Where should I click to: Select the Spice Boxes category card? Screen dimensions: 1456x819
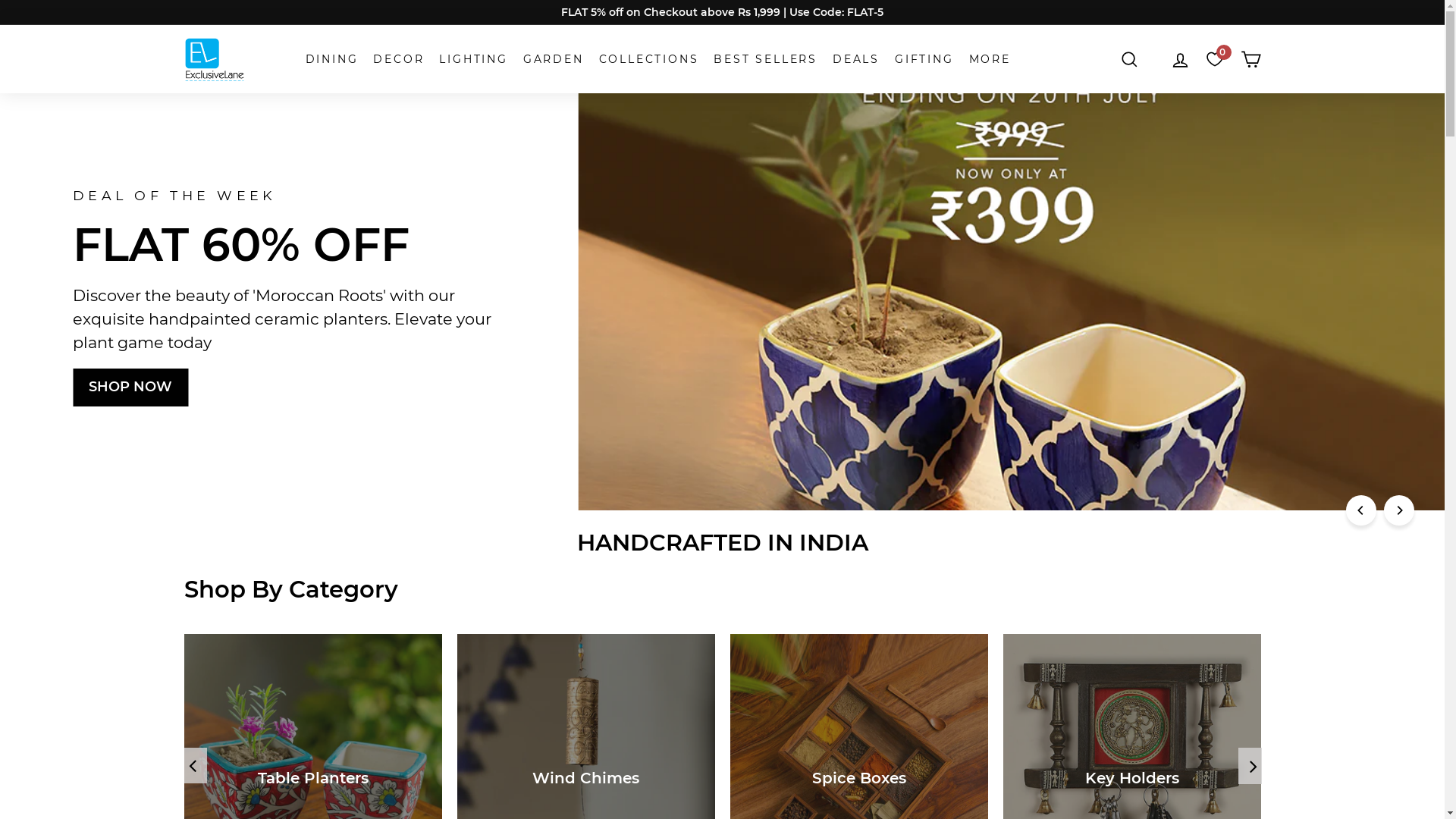[x=859, y=726]
